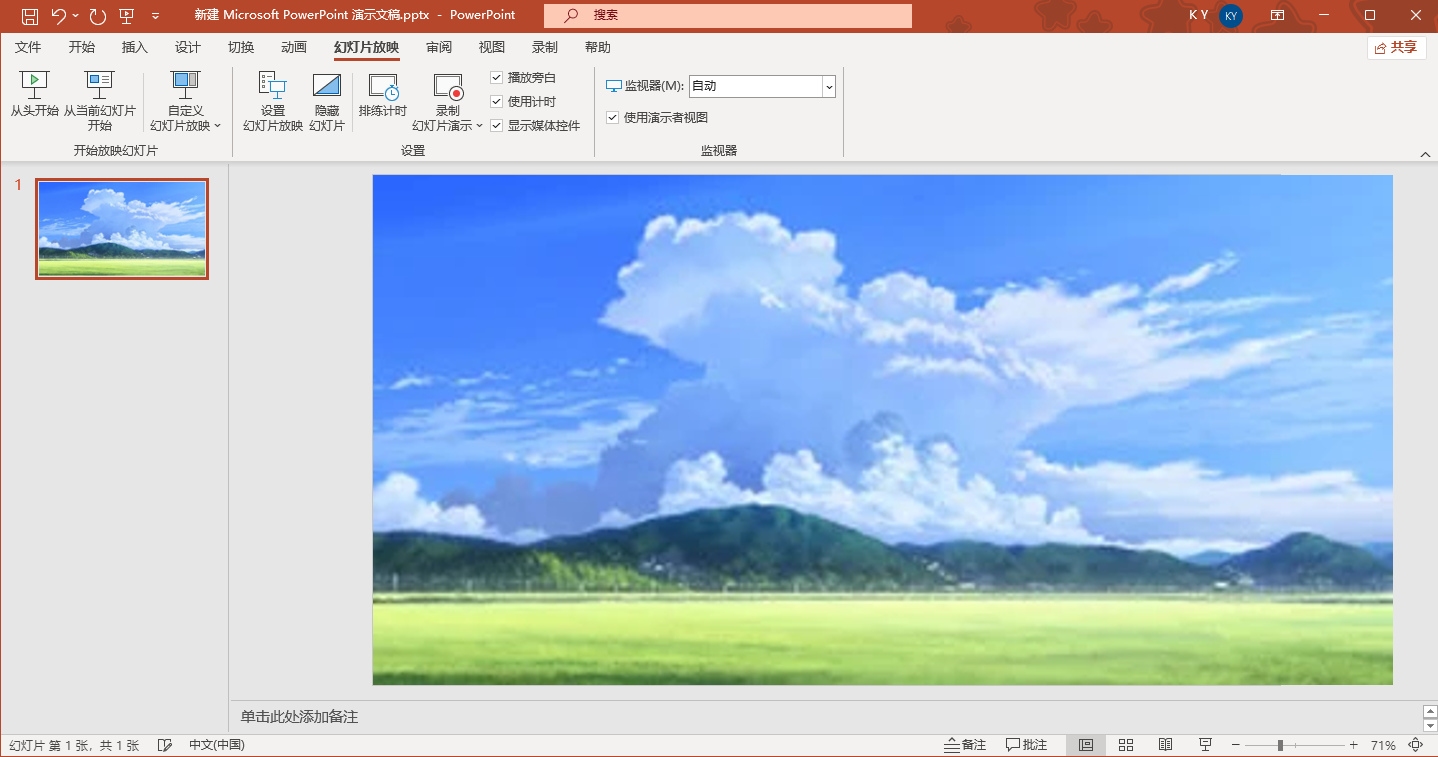
Task: Zoom out with the minus button
Action: coord(1236,746)
